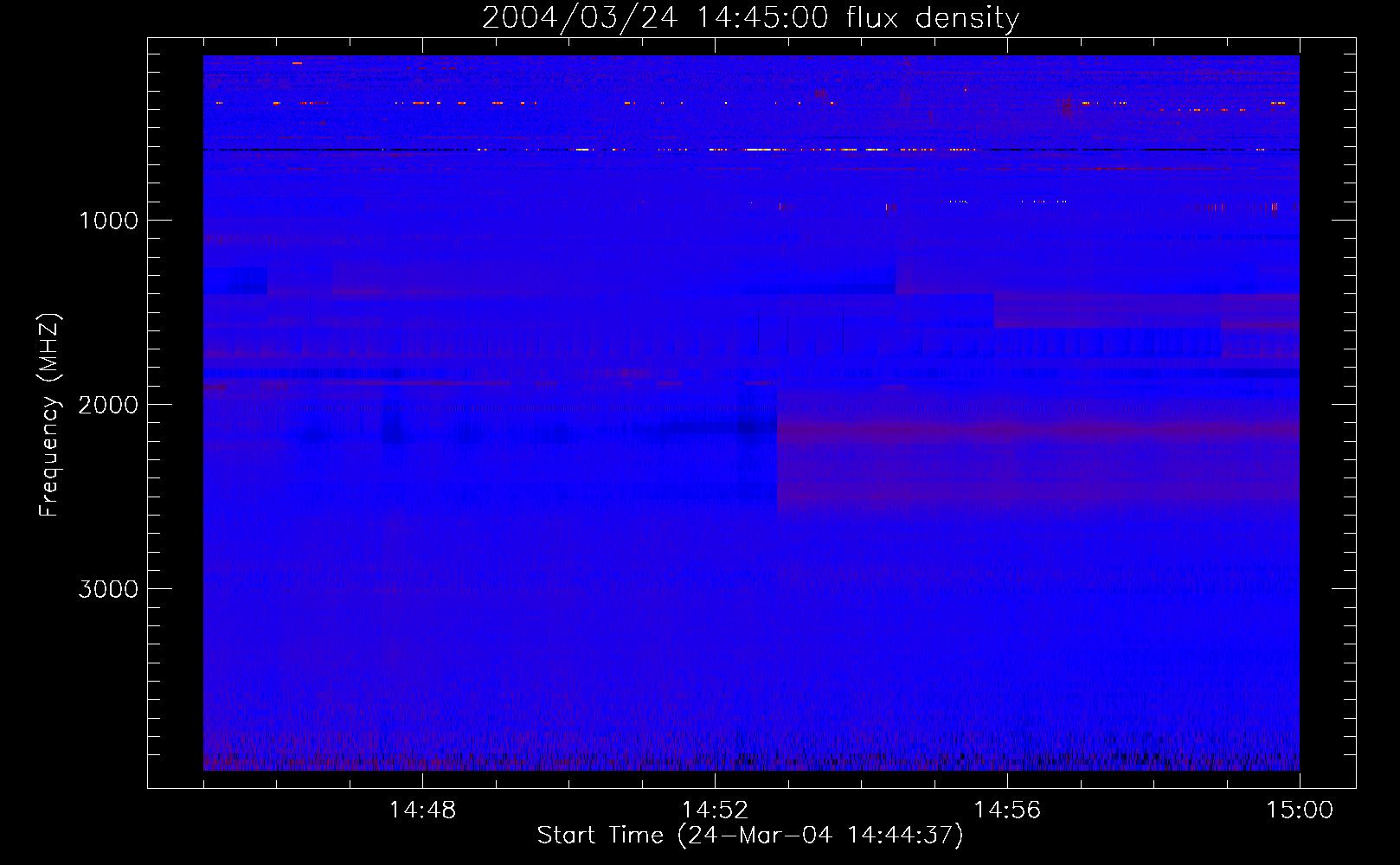Click the plot title "2004/03/24 14:45:00 flux density"

750,18
